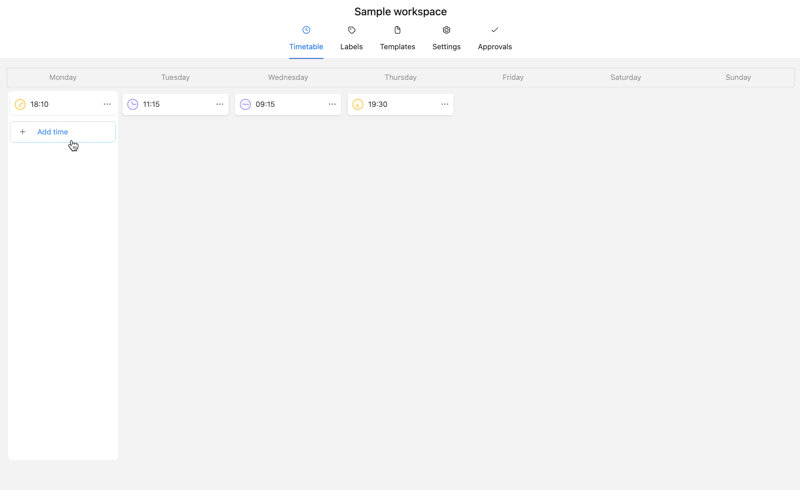Click the yellow clock icon beside 18:10
Image resolution: width=800 pixels, height=490 pixels.
(20, 104)
